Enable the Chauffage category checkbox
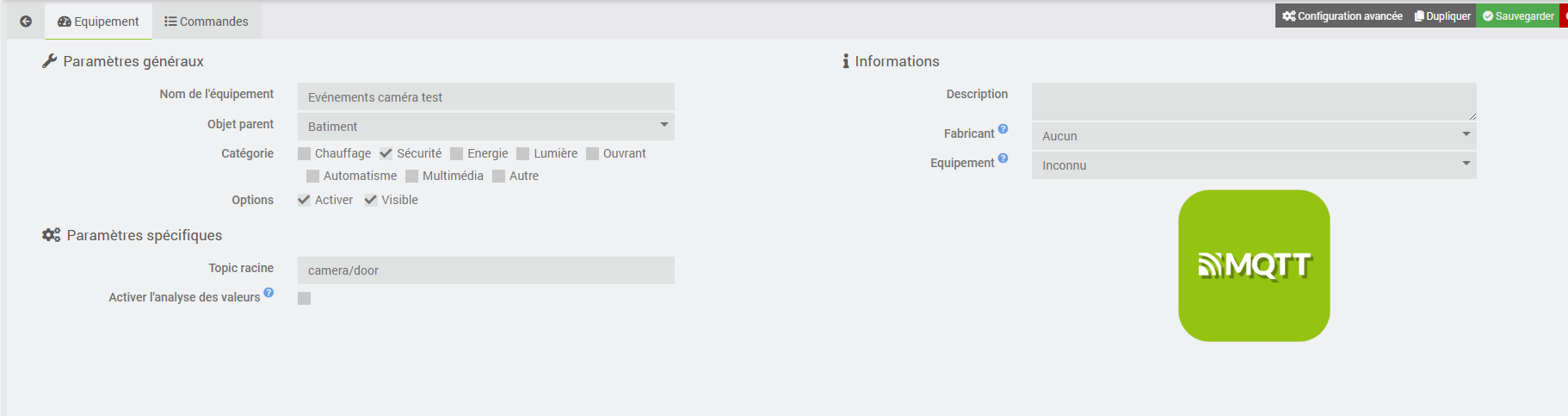1568x416 pixels. (304, 153)
